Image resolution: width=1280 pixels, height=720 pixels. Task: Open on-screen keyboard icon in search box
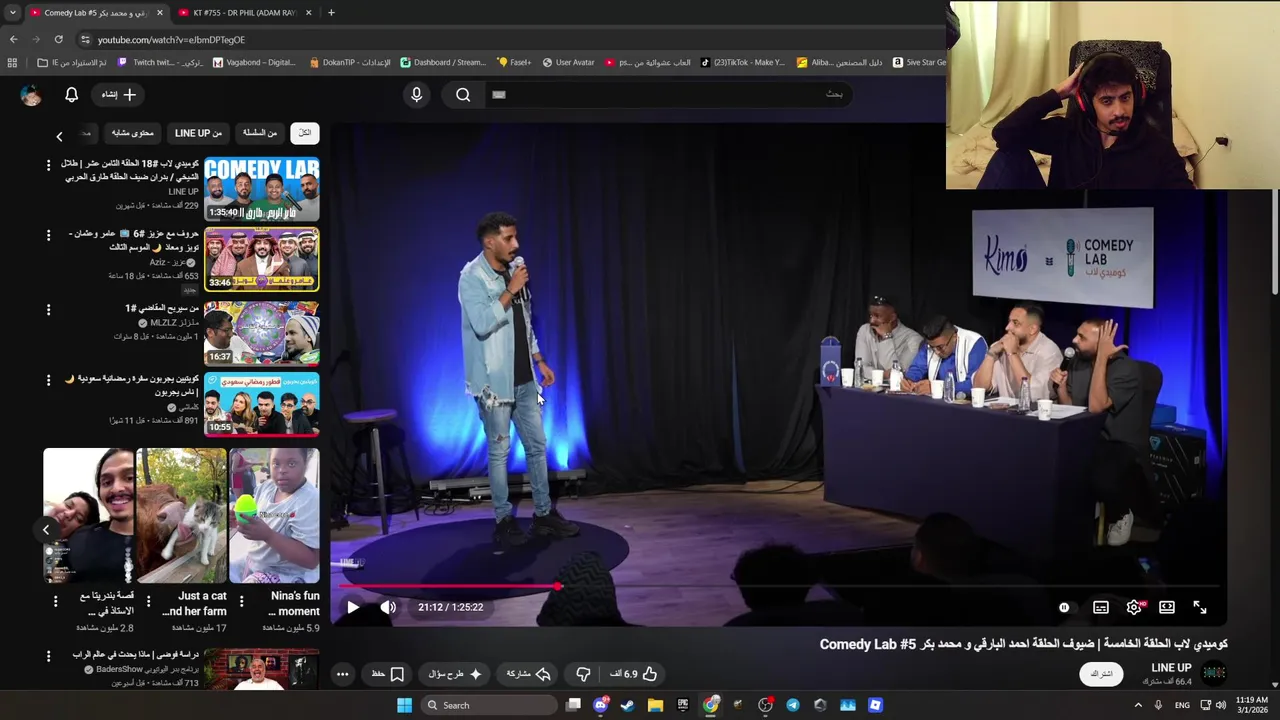click(499, 94)
